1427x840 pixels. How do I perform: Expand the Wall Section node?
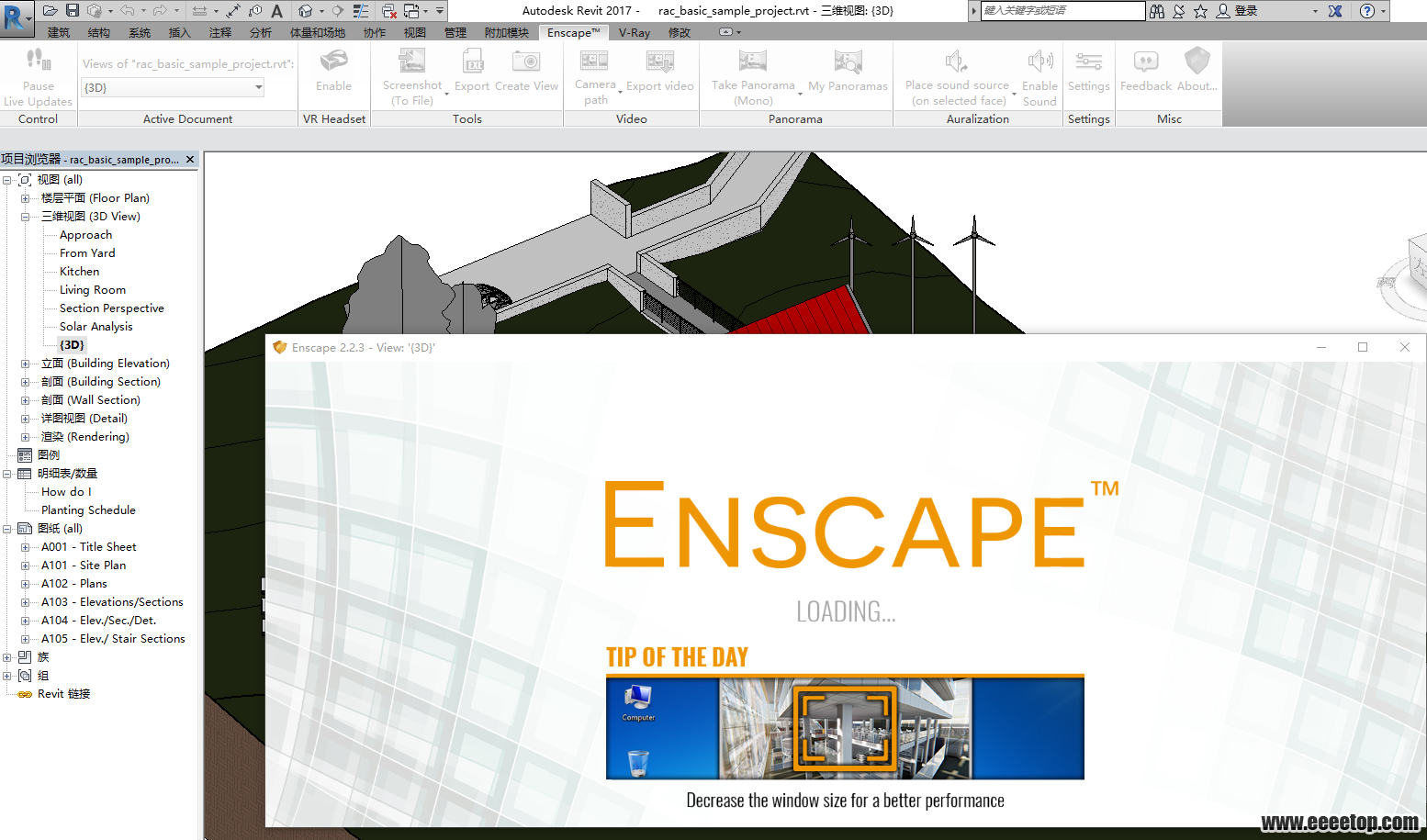[26, 400]
